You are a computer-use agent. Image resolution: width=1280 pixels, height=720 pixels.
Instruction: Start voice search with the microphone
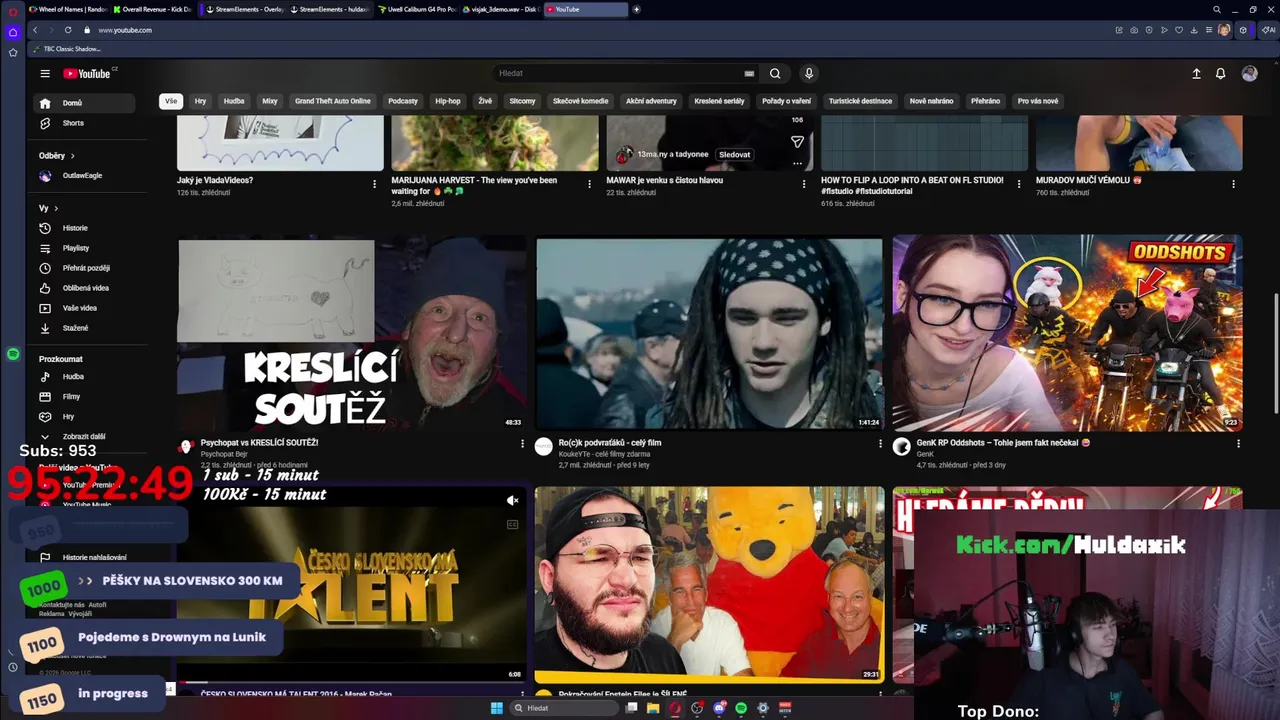click(x=809, y=73)
